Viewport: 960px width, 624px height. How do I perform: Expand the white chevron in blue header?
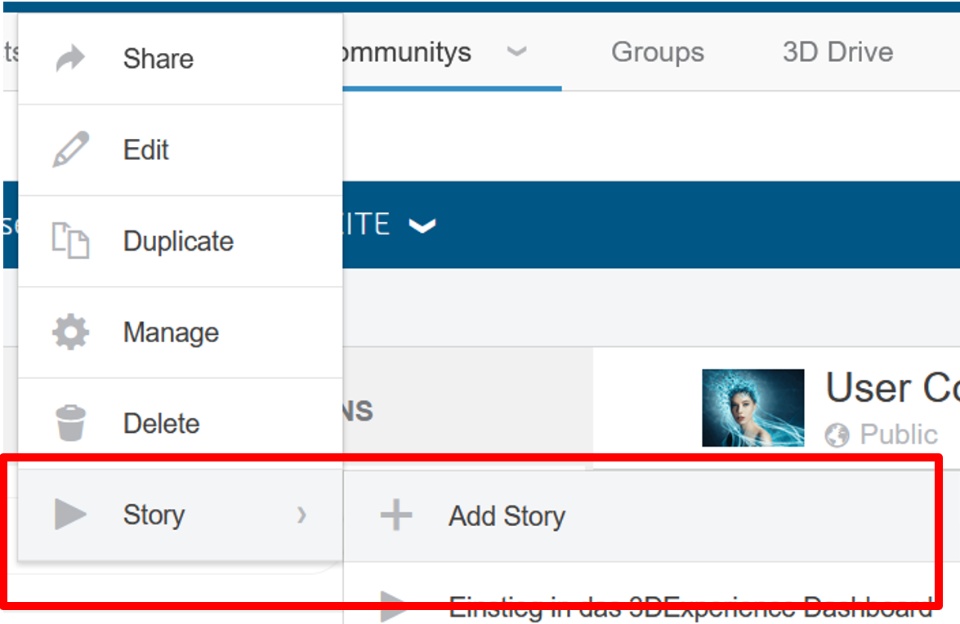point(423,226)
